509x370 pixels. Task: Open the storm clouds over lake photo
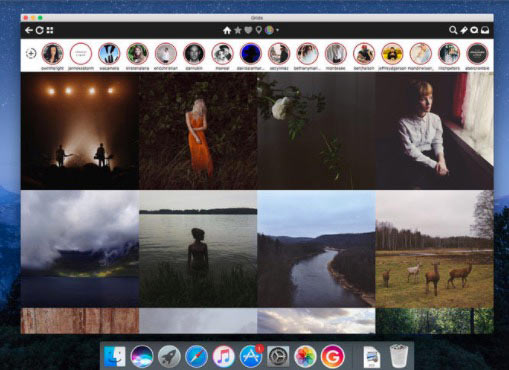point(80,249)
